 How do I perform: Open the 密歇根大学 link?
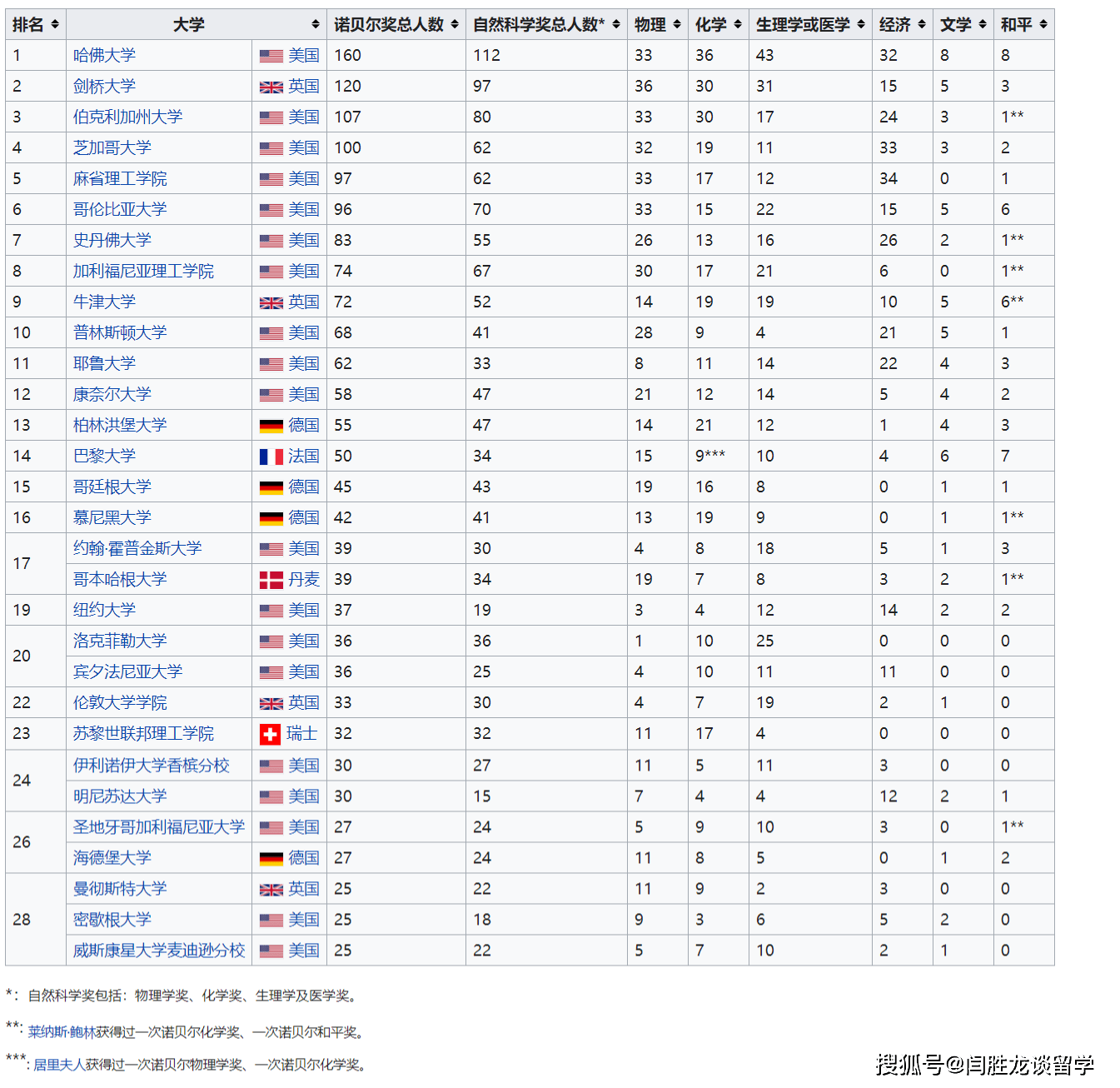112,919
